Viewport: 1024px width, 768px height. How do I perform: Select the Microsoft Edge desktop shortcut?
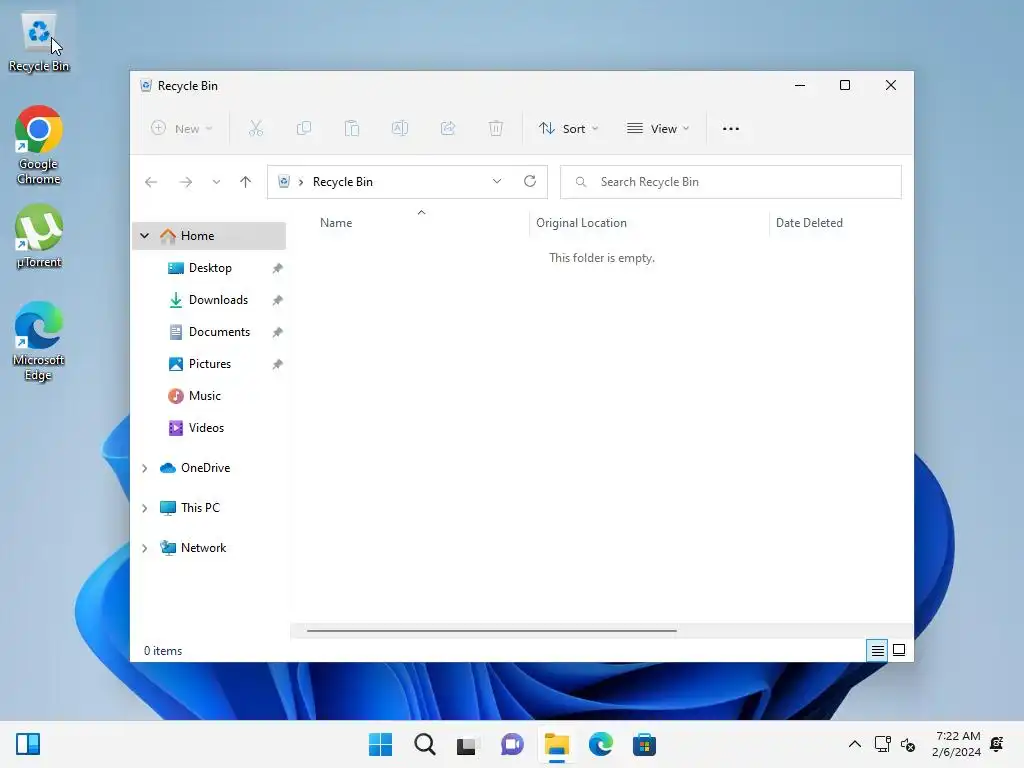(39, 341)
